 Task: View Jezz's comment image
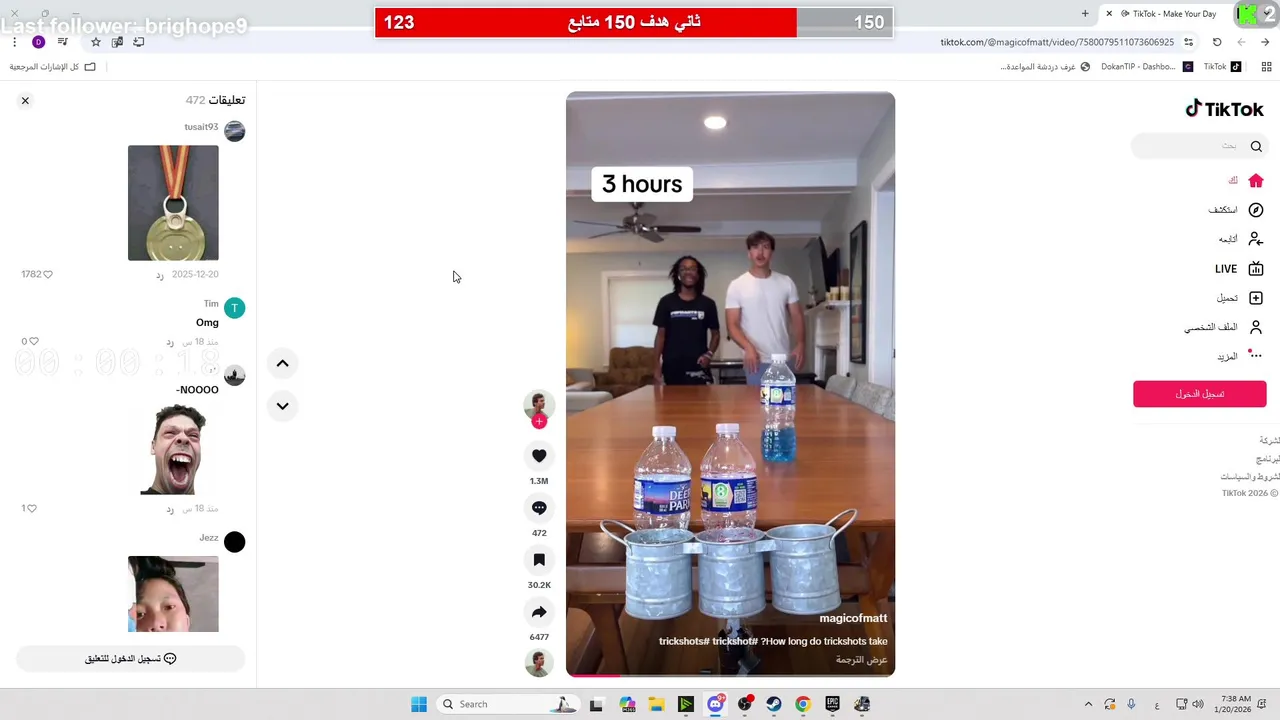click(x=173, y=594)
